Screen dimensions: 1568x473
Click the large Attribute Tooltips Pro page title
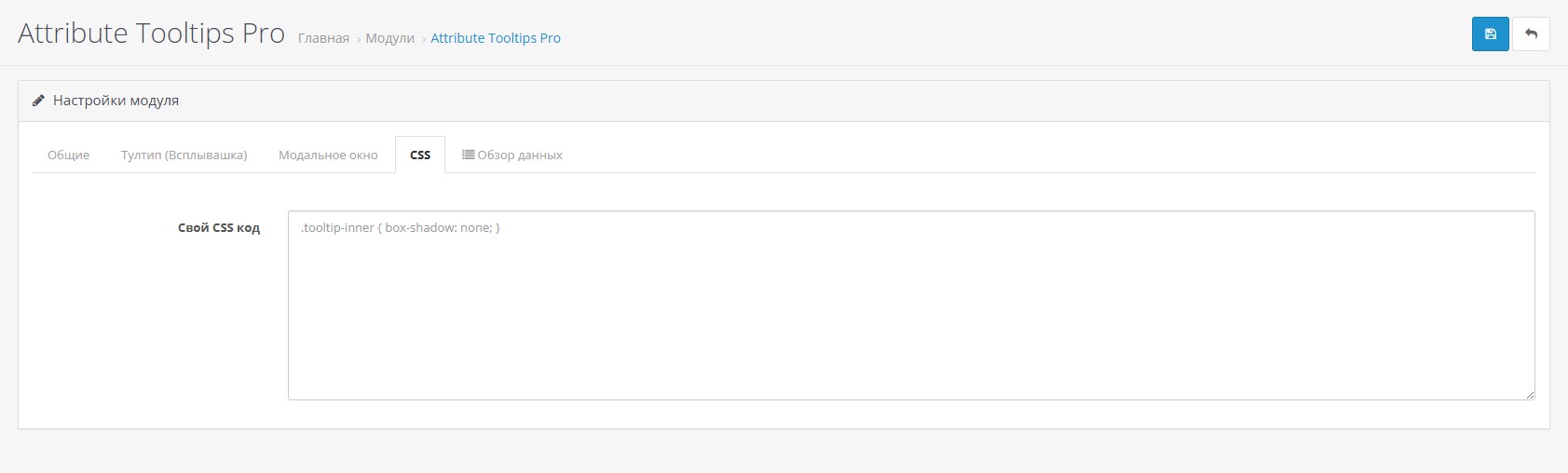(151, 34)
